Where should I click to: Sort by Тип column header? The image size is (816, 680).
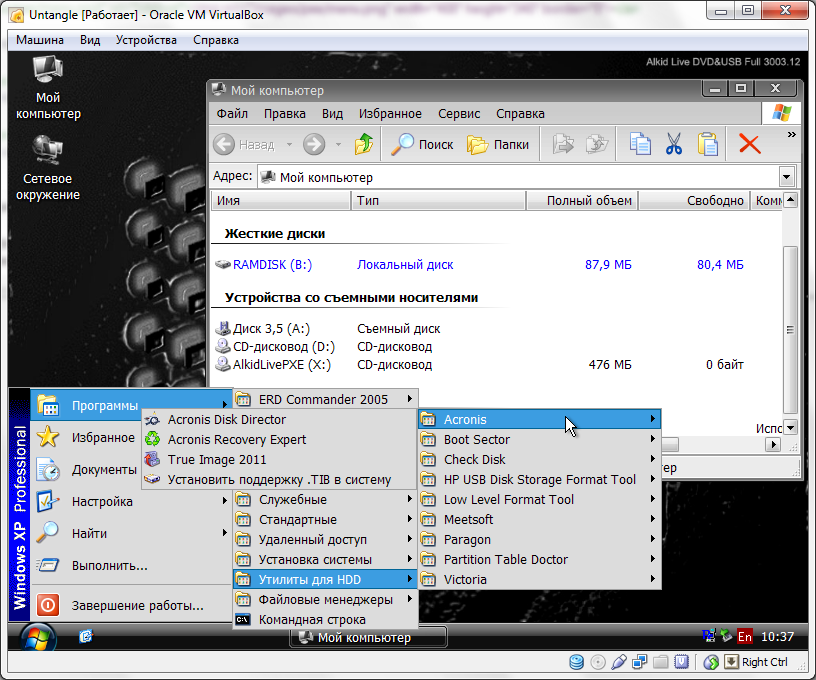click(x=439, y=200)
